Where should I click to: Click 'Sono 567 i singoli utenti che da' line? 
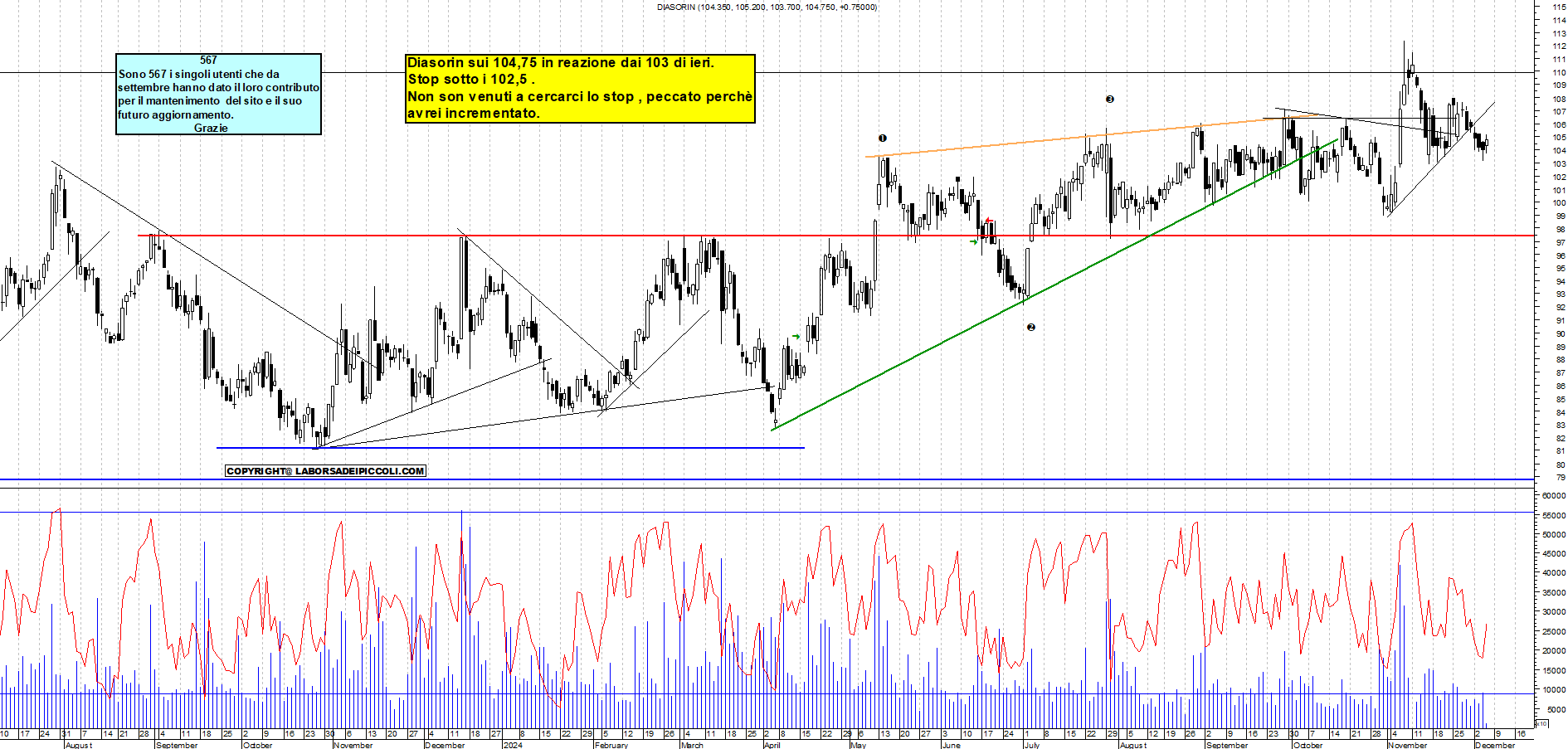click(199, 74)
